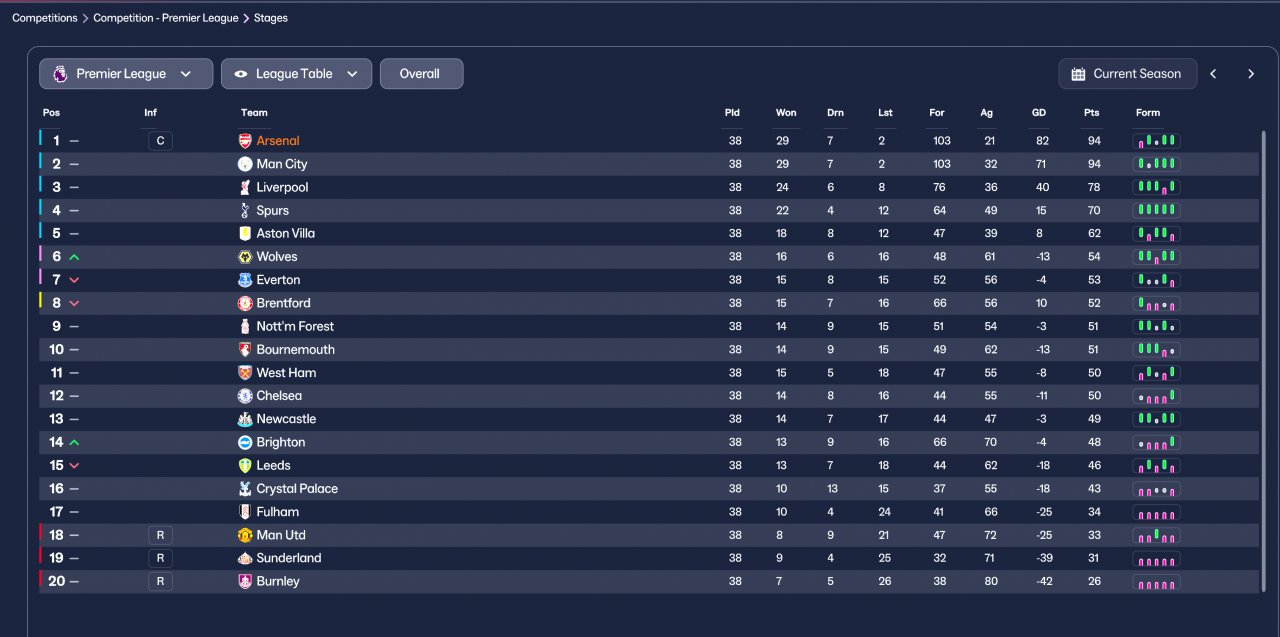
Task: Open the Spurs team link
Action: tap(272, 210)
